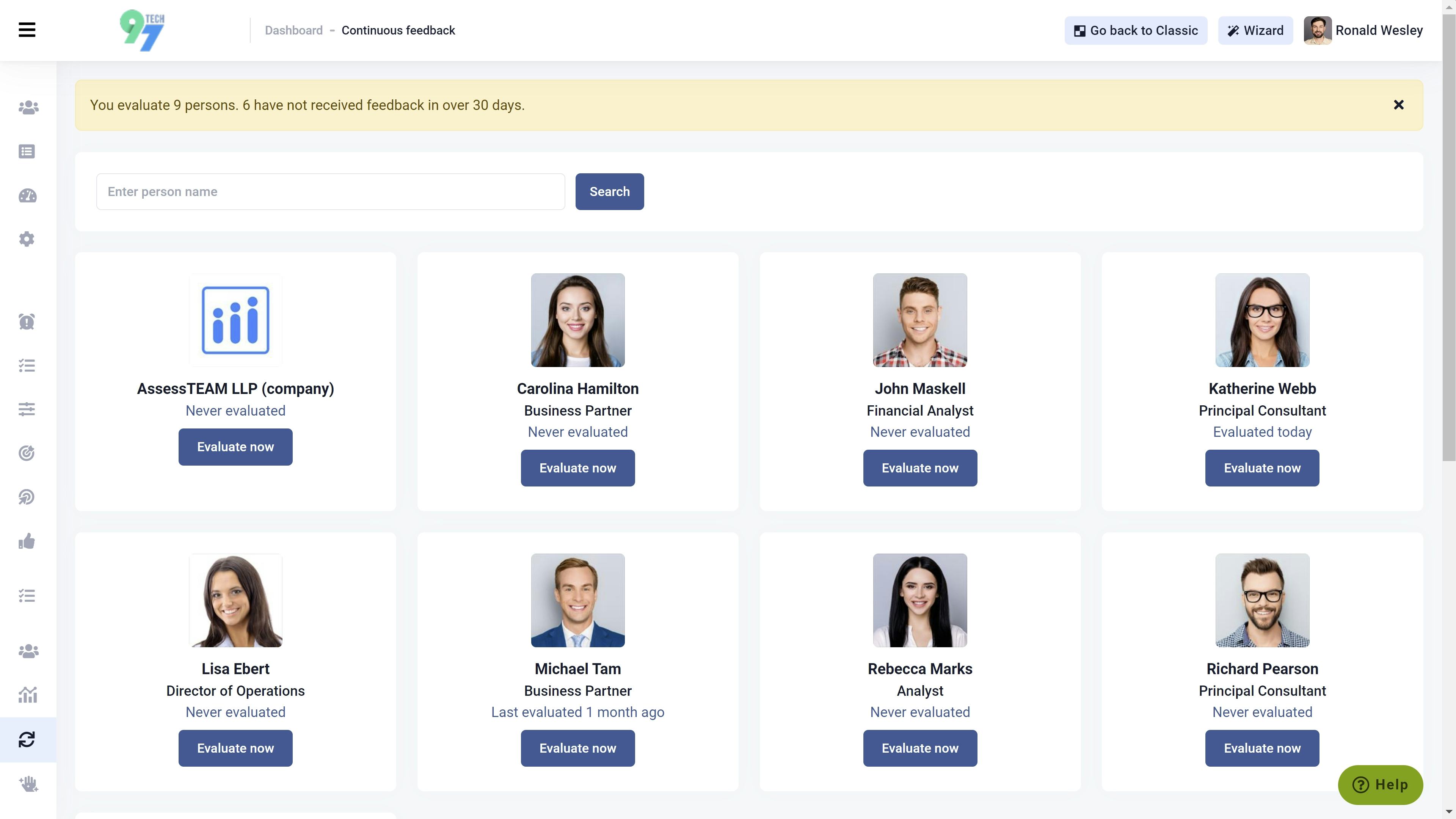Click the bar chart analytics sidebar icon
Image resolution: width=1456 pixels, height=819 pixels.
coord(27,695)
